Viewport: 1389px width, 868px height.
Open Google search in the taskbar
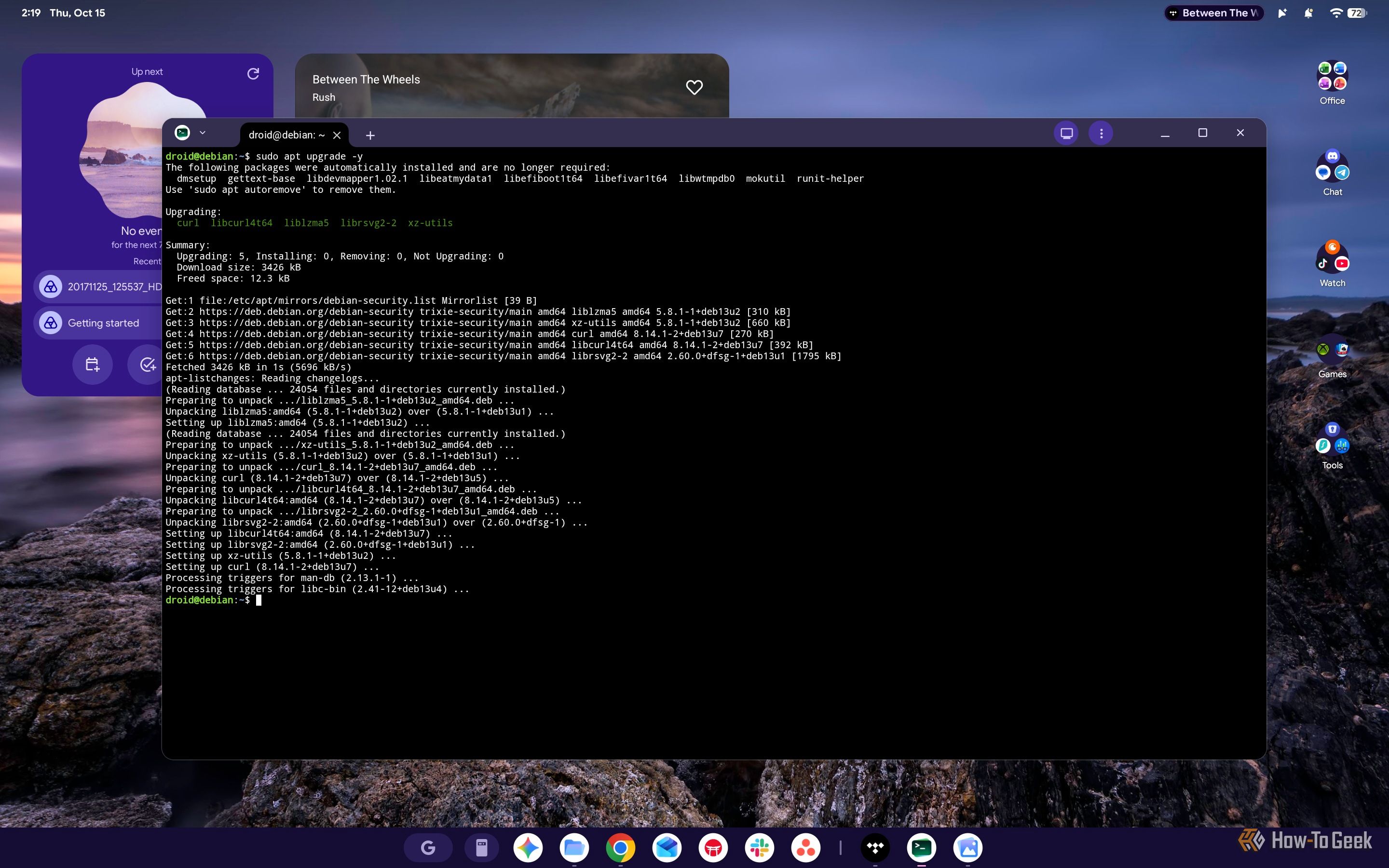(x=428, y=848)
